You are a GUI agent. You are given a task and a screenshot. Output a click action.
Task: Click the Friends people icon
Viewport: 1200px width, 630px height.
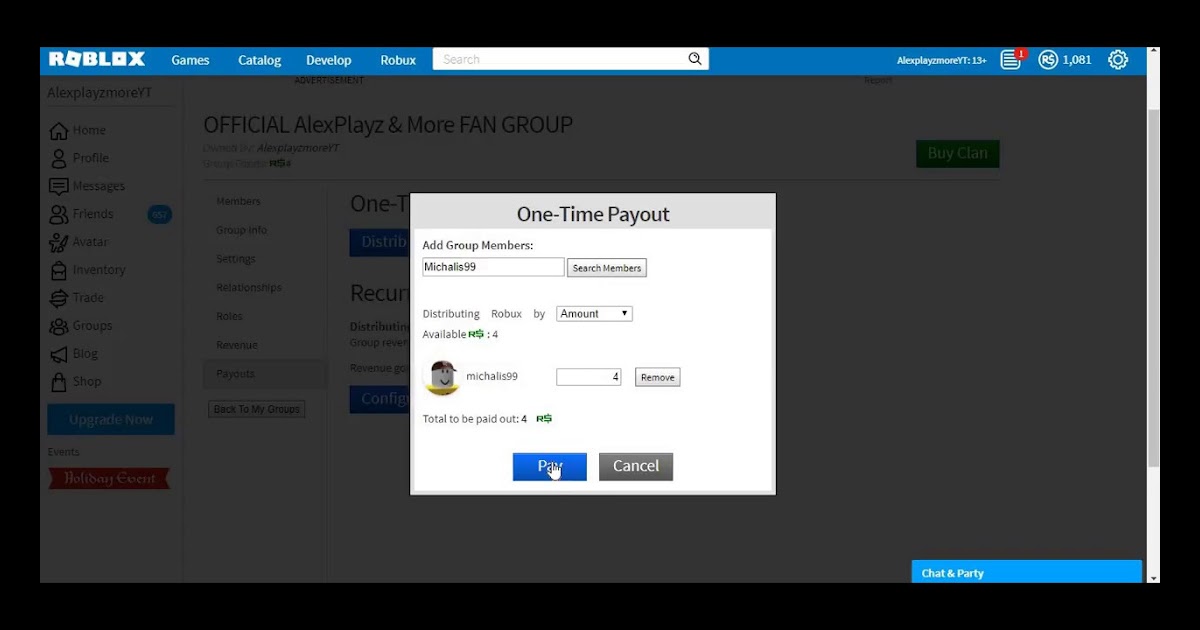59,214
